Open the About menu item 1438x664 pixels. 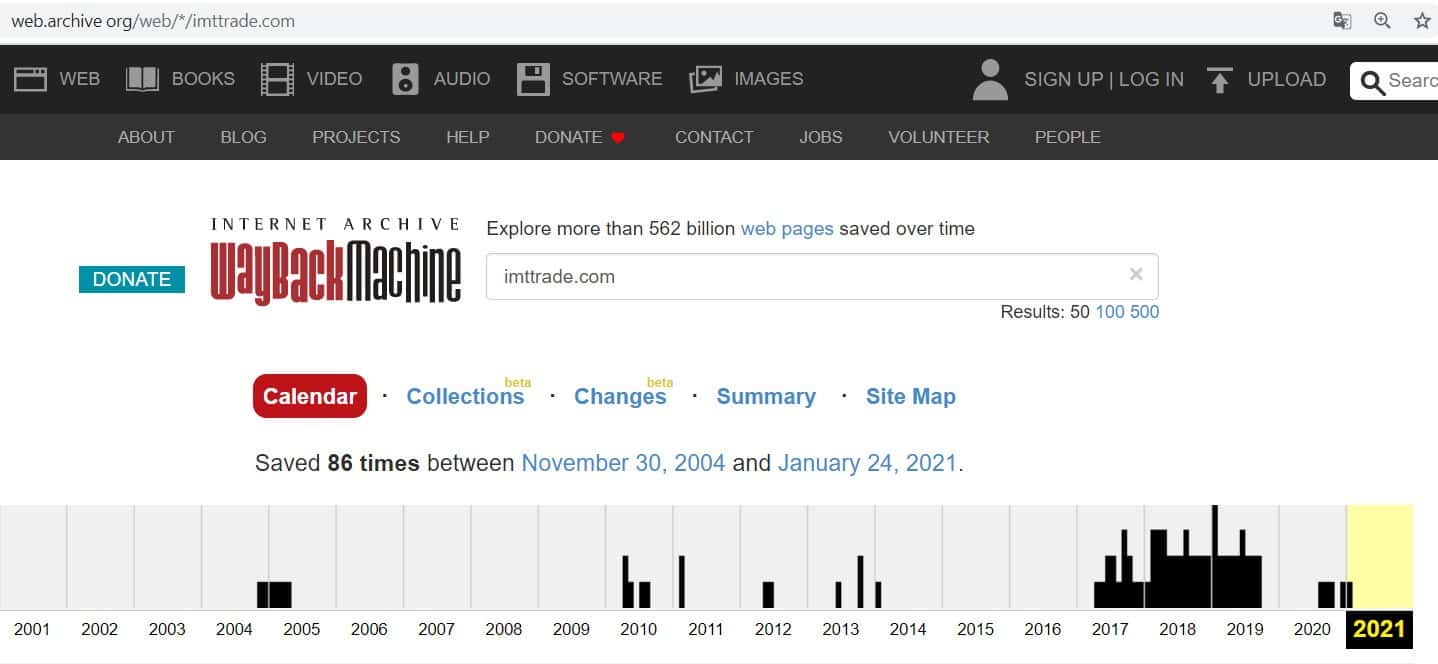(146, 137)
